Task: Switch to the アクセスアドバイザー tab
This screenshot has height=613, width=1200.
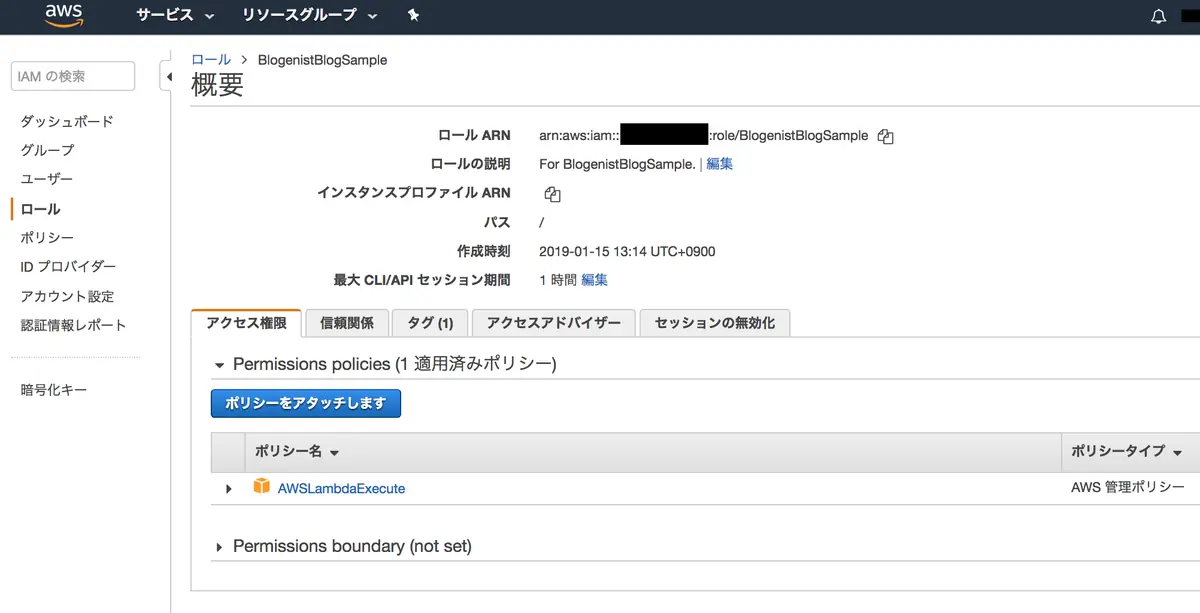Action: coord(554,323)
